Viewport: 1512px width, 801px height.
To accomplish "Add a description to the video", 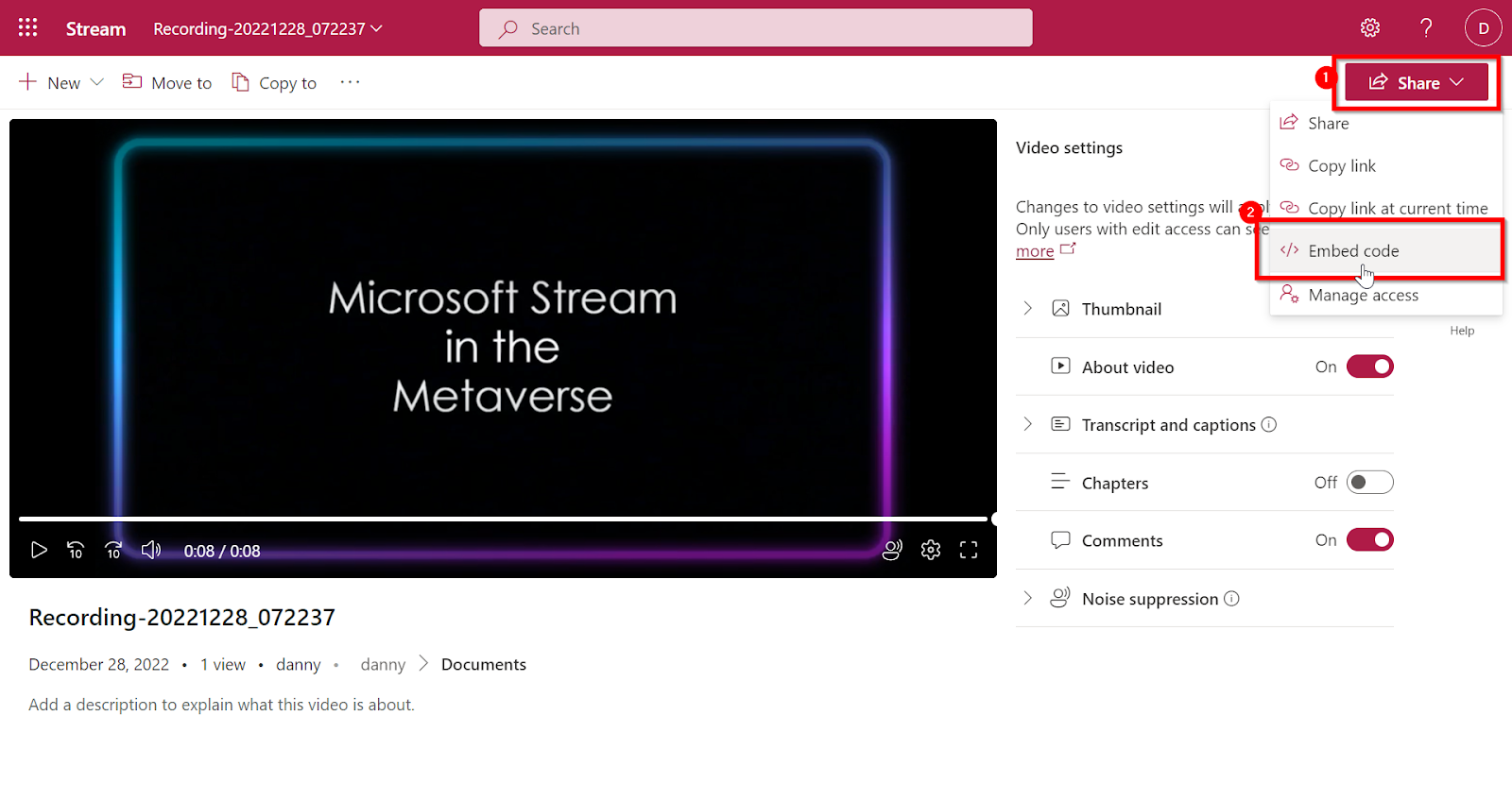I will [x=221, y=705].
